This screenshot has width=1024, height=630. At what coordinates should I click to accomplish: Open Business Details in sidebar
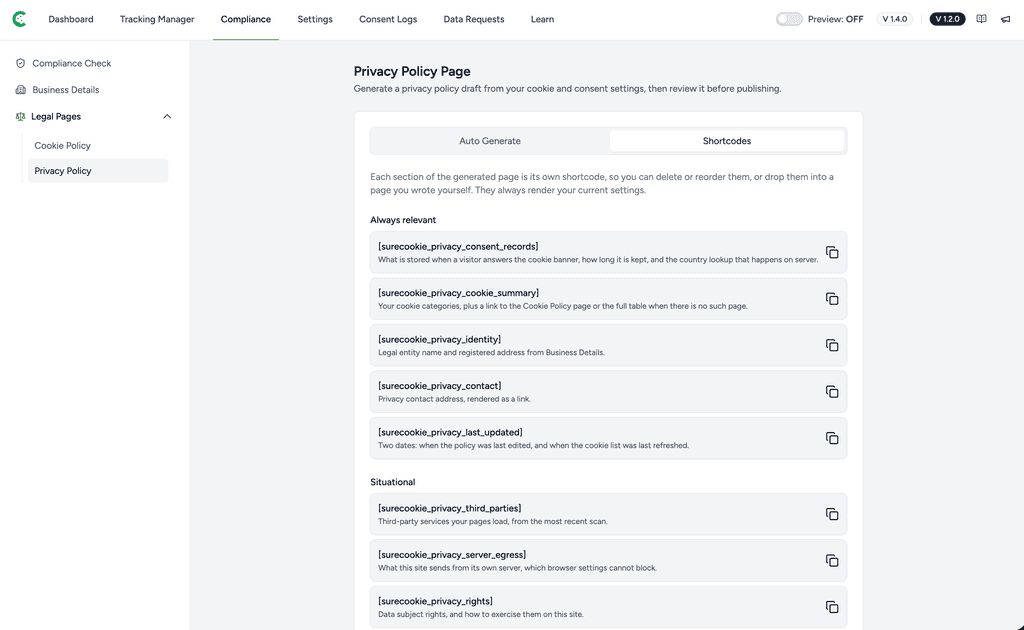tap(66, 89)
